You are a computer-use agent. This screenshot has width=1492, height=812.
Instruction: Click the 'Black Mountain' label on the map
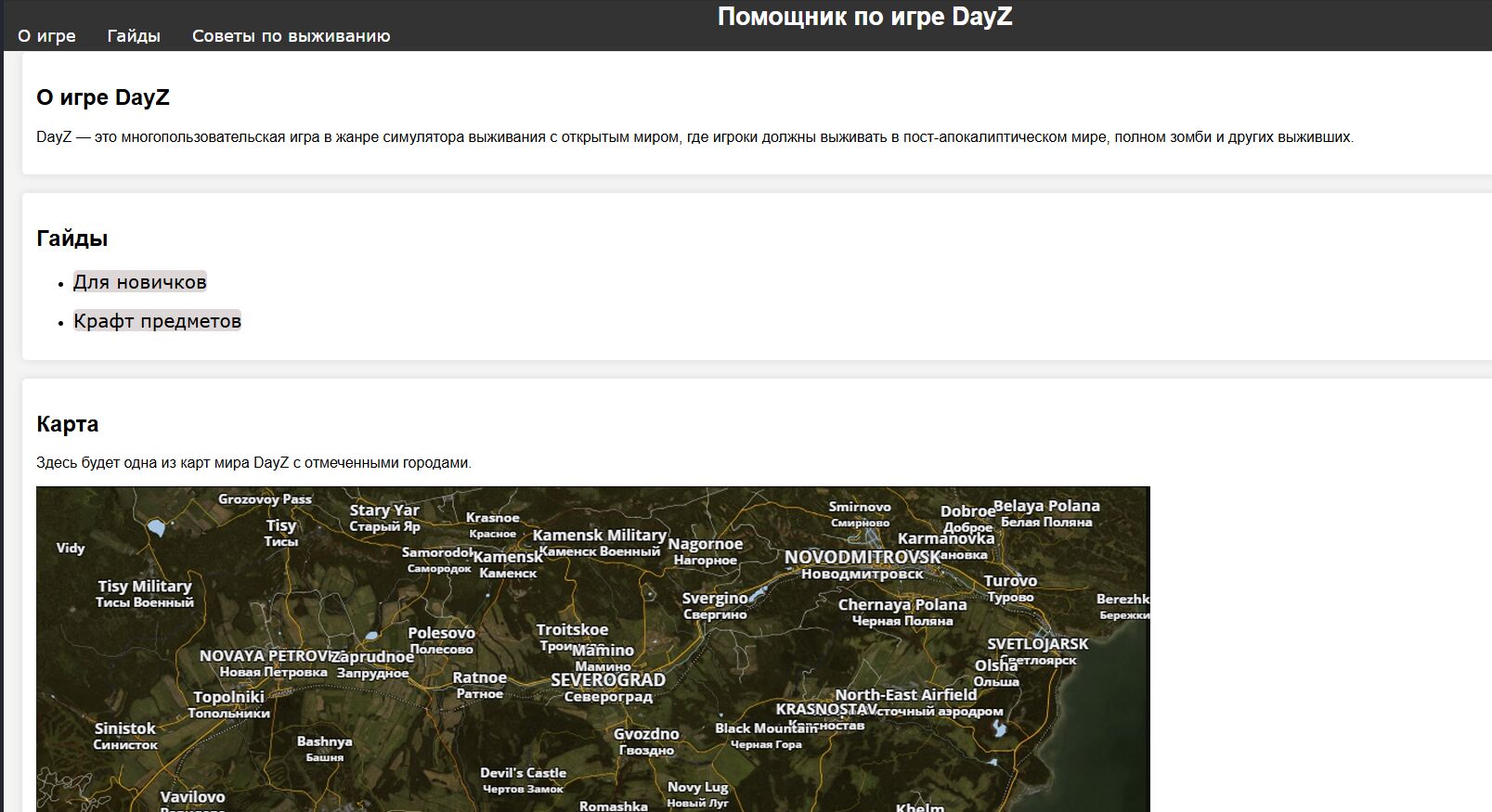click(x=766, y=728)
